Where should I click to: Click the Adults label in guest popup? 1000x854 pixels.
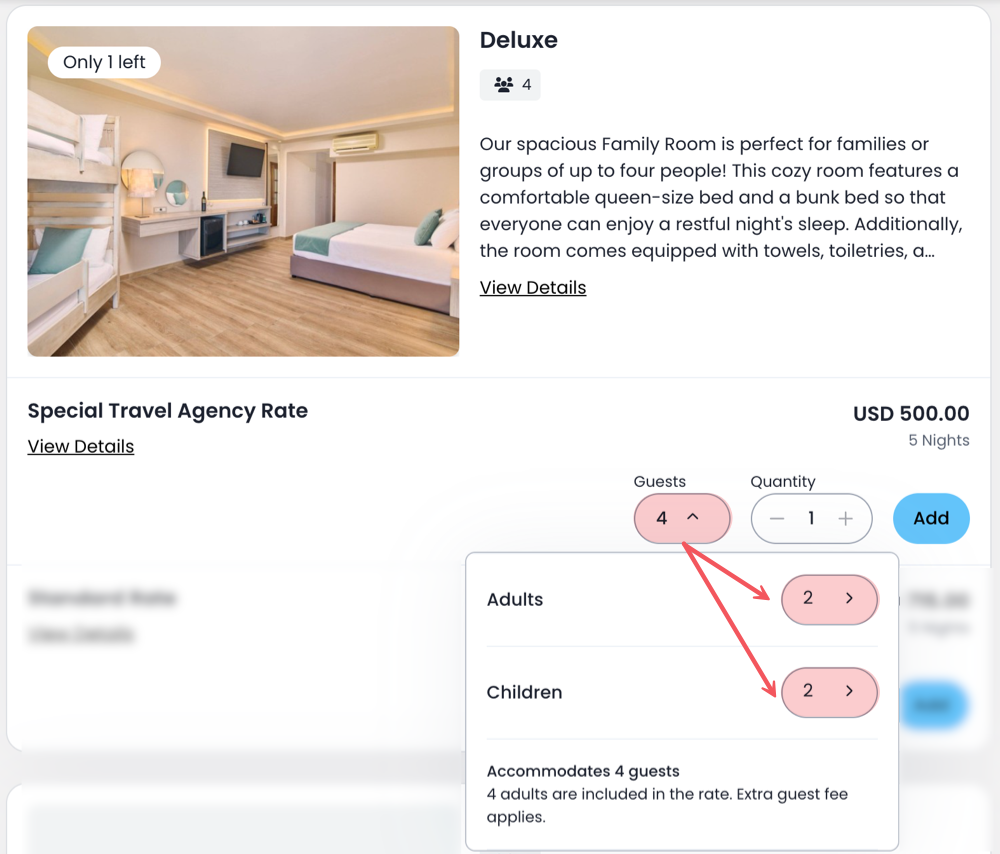[514, 600]
